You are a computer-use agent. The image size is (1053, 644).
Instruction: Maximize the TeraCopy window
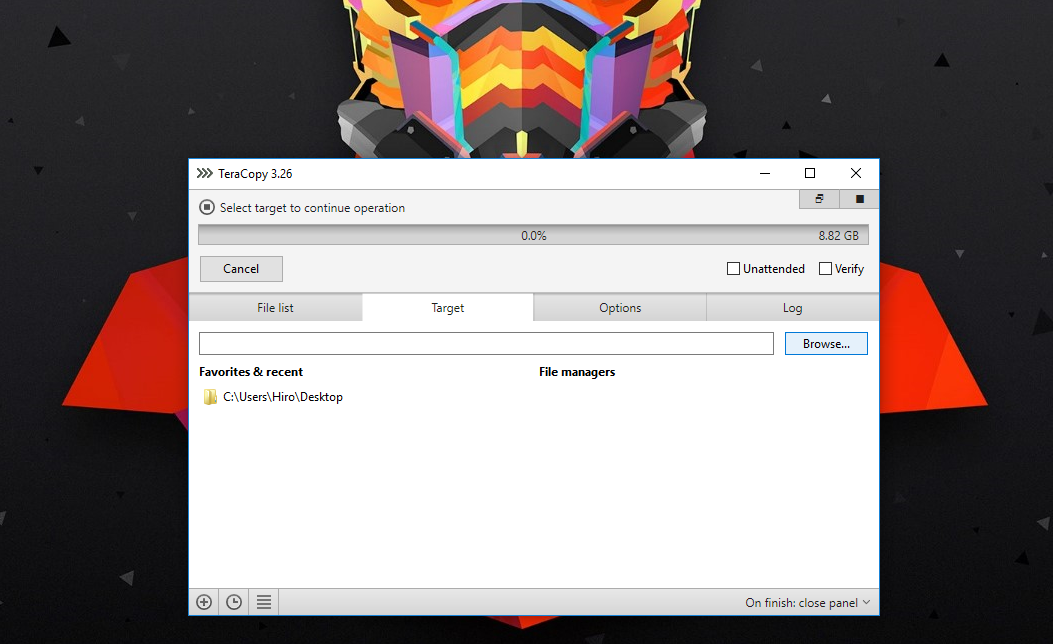coord(810,173)
